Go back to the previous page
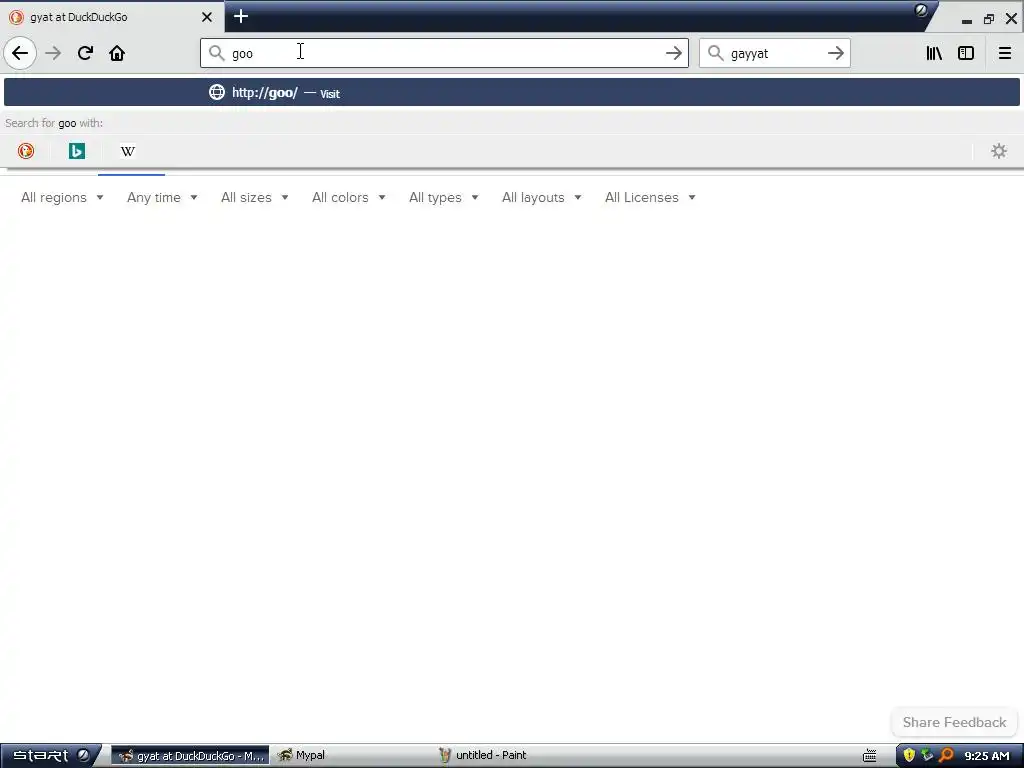 20,53
